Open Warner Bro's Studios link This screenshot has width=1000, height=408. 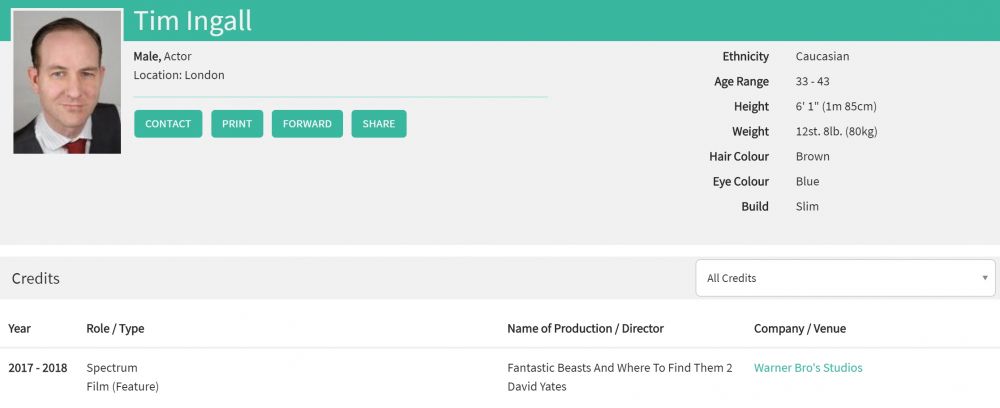[808, 368]
